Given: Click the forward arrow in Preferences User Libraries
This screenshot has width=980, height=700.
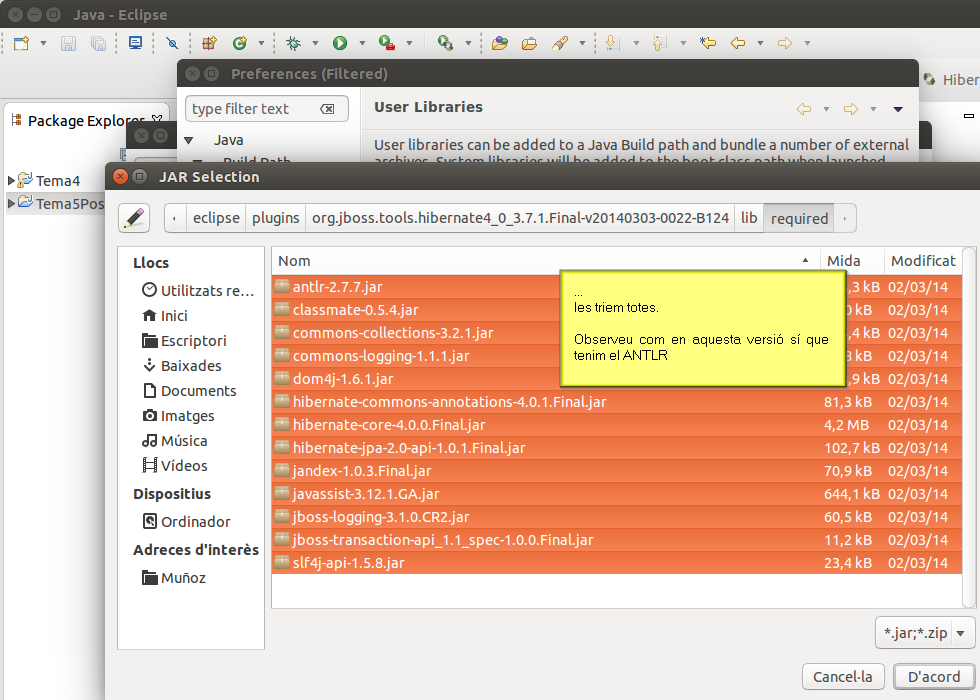Looking at the screenshot, I should pos(851,109).
